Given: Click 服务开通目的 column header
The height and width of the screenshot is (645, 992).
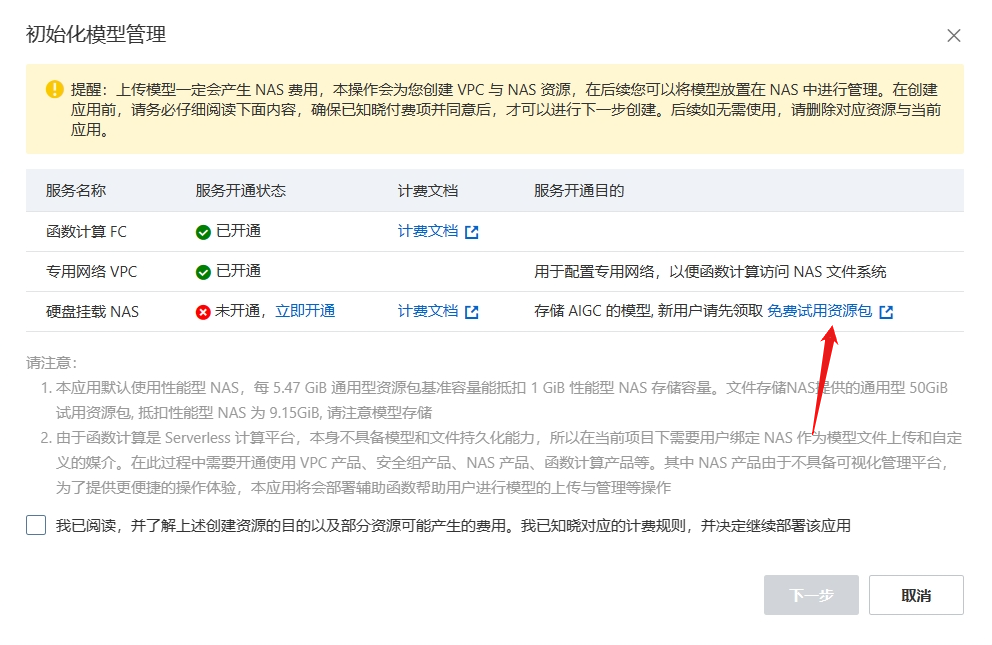Looking at the screenshot, I should point(579,190).
